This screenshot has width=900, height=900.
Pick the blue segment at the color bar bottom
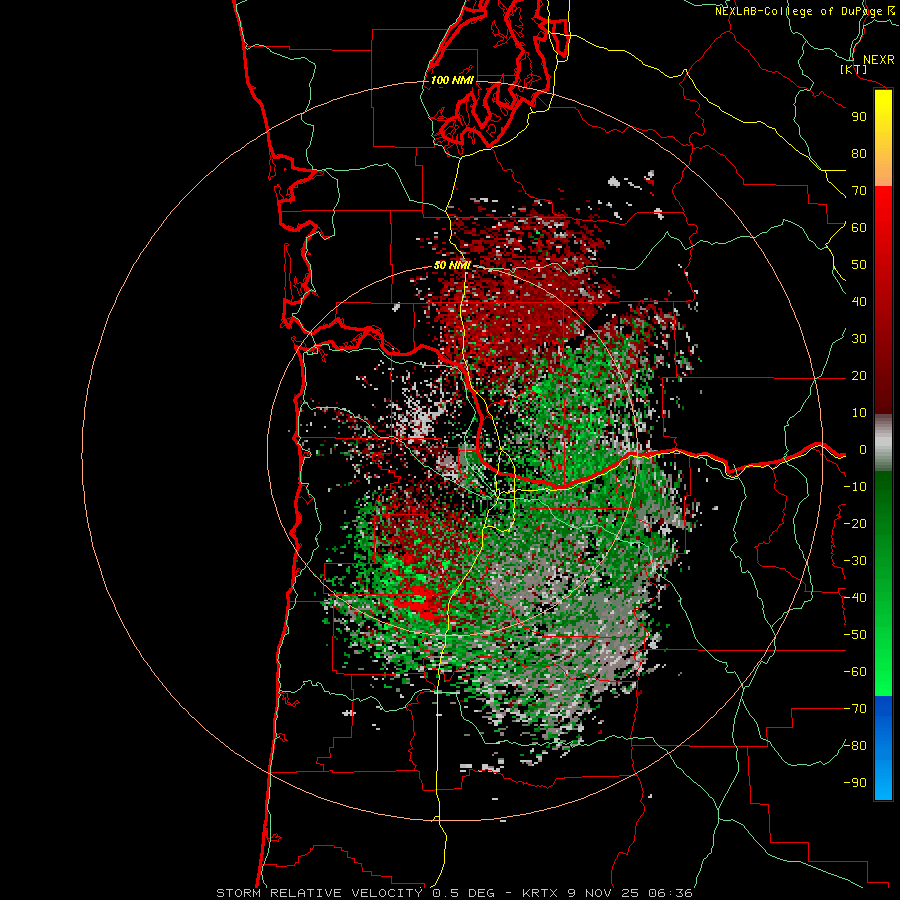[883, 747]
